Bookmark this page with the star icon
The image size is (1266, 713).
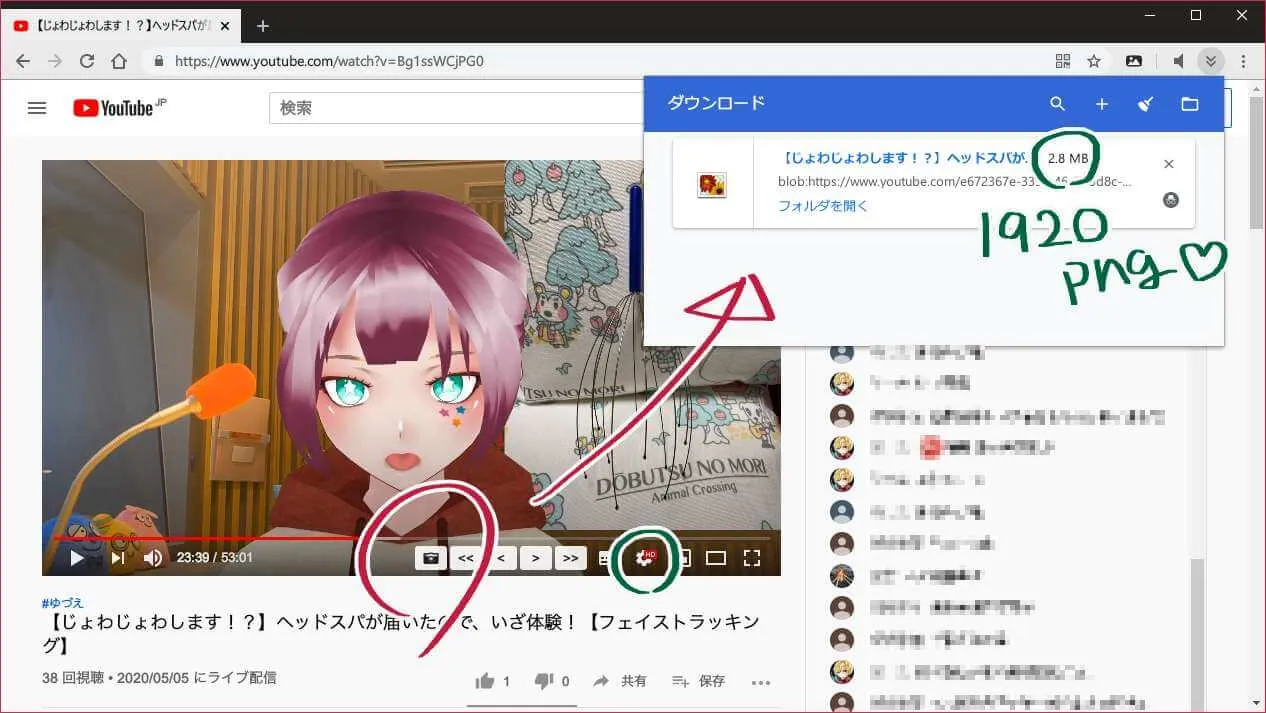(x=1094, y=61)
